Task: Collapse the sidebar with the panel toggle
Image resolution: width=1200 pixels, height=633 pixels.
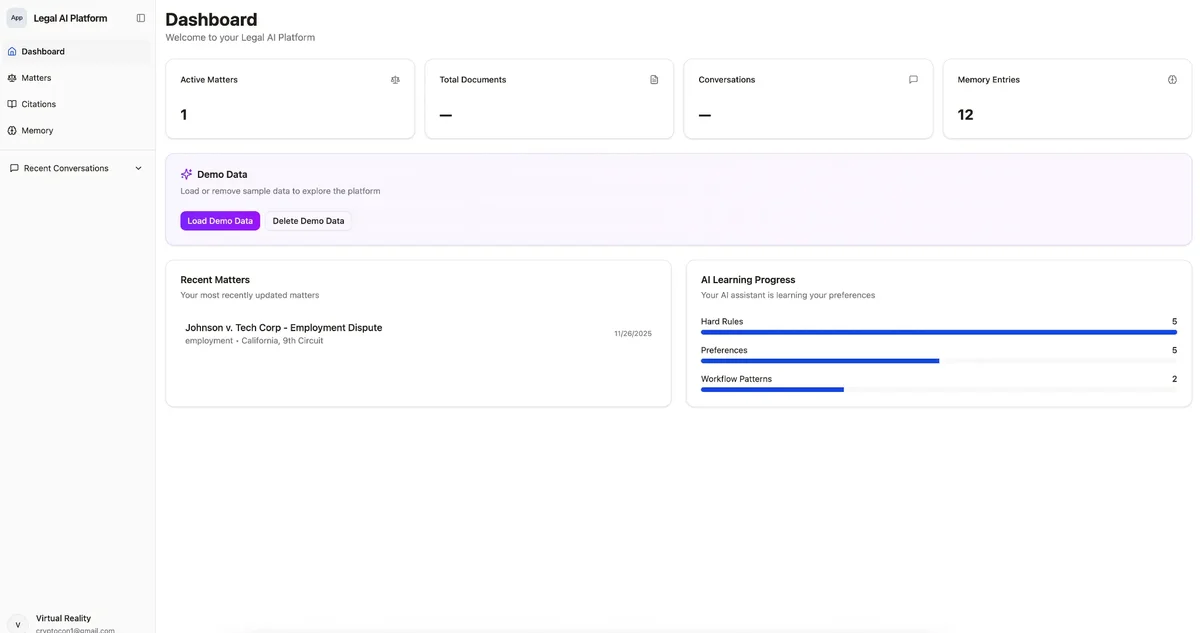Action: (x=141, y=18)
